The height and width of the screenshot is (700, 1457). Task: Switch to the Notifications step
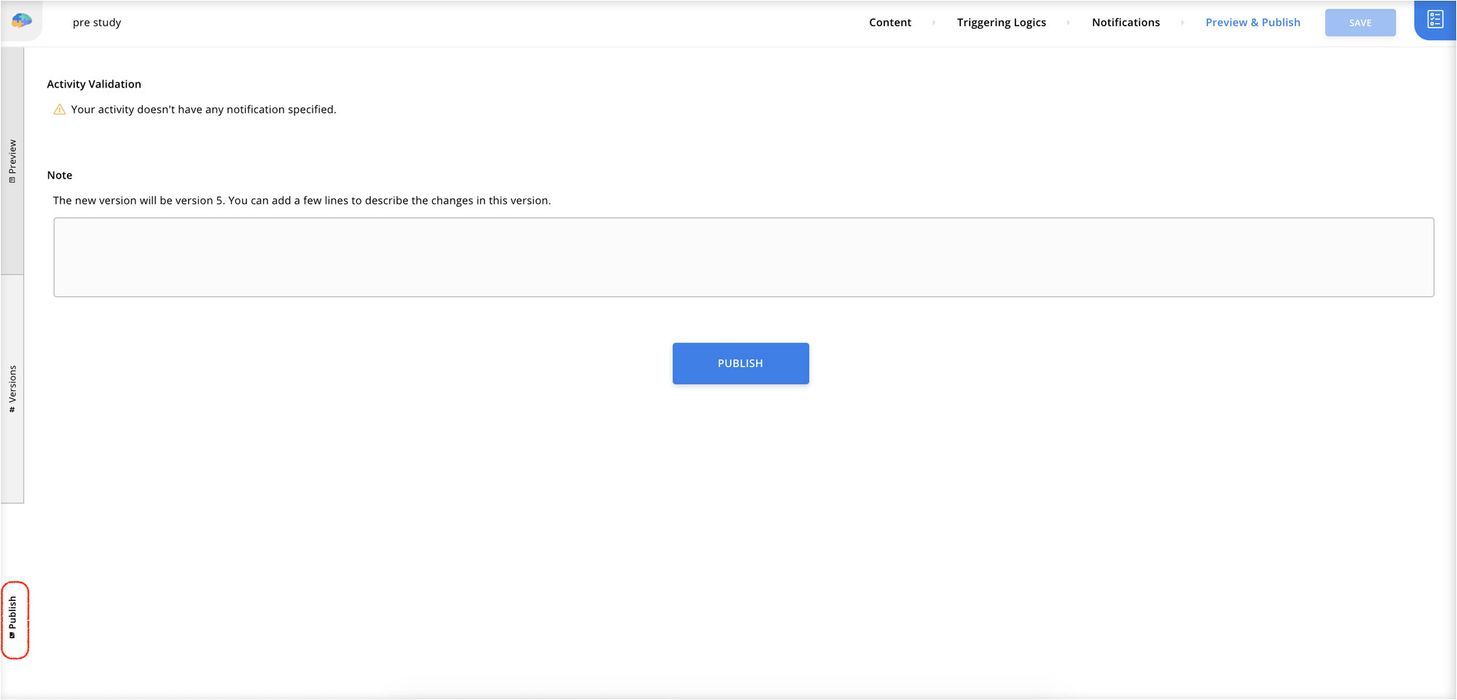[x=1125, y=22]
